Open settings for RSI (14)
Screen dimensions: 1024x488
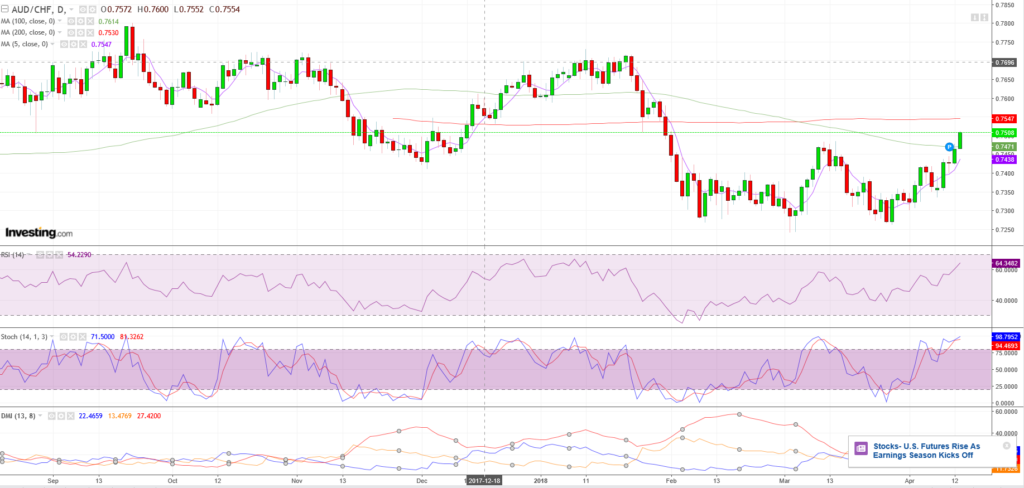tap(50, 255)
